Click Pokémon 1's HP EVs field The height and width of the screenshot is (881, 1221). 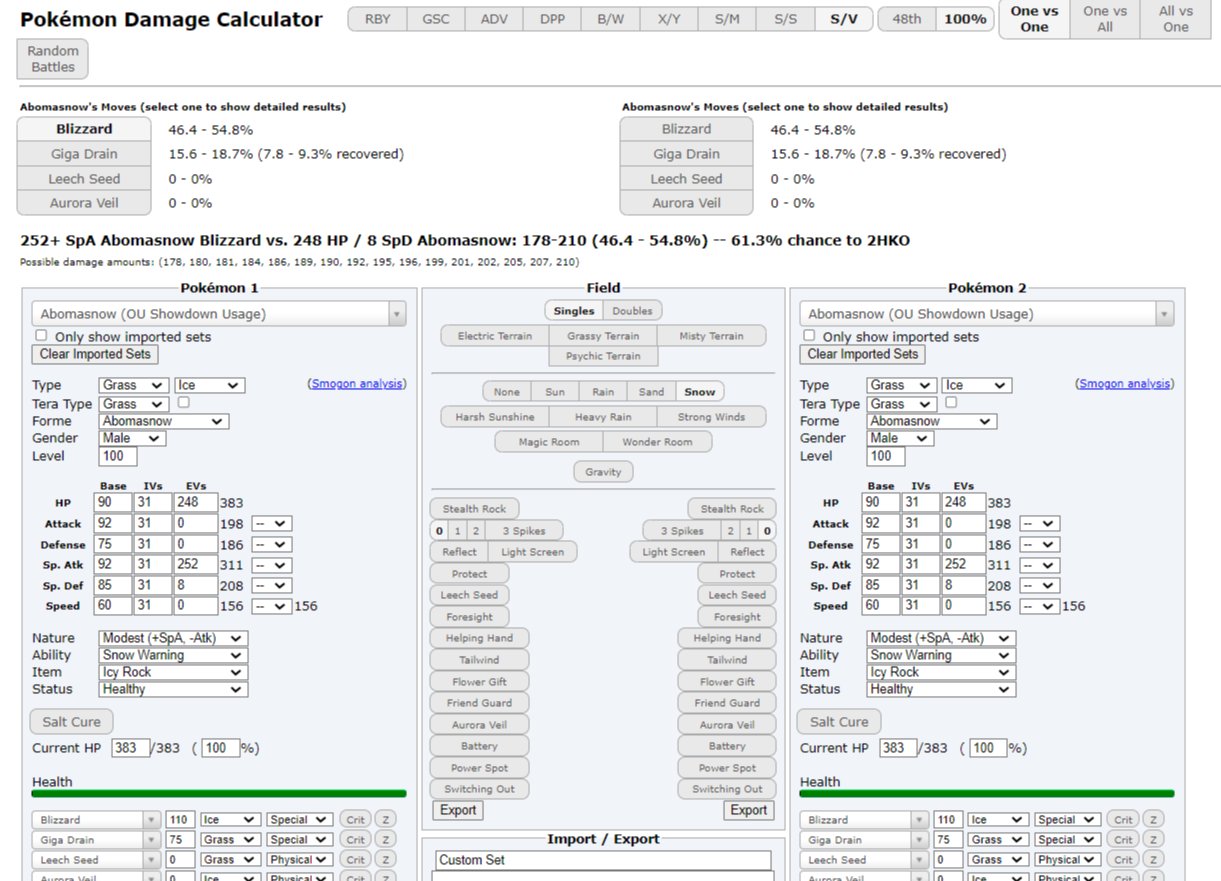195,503
